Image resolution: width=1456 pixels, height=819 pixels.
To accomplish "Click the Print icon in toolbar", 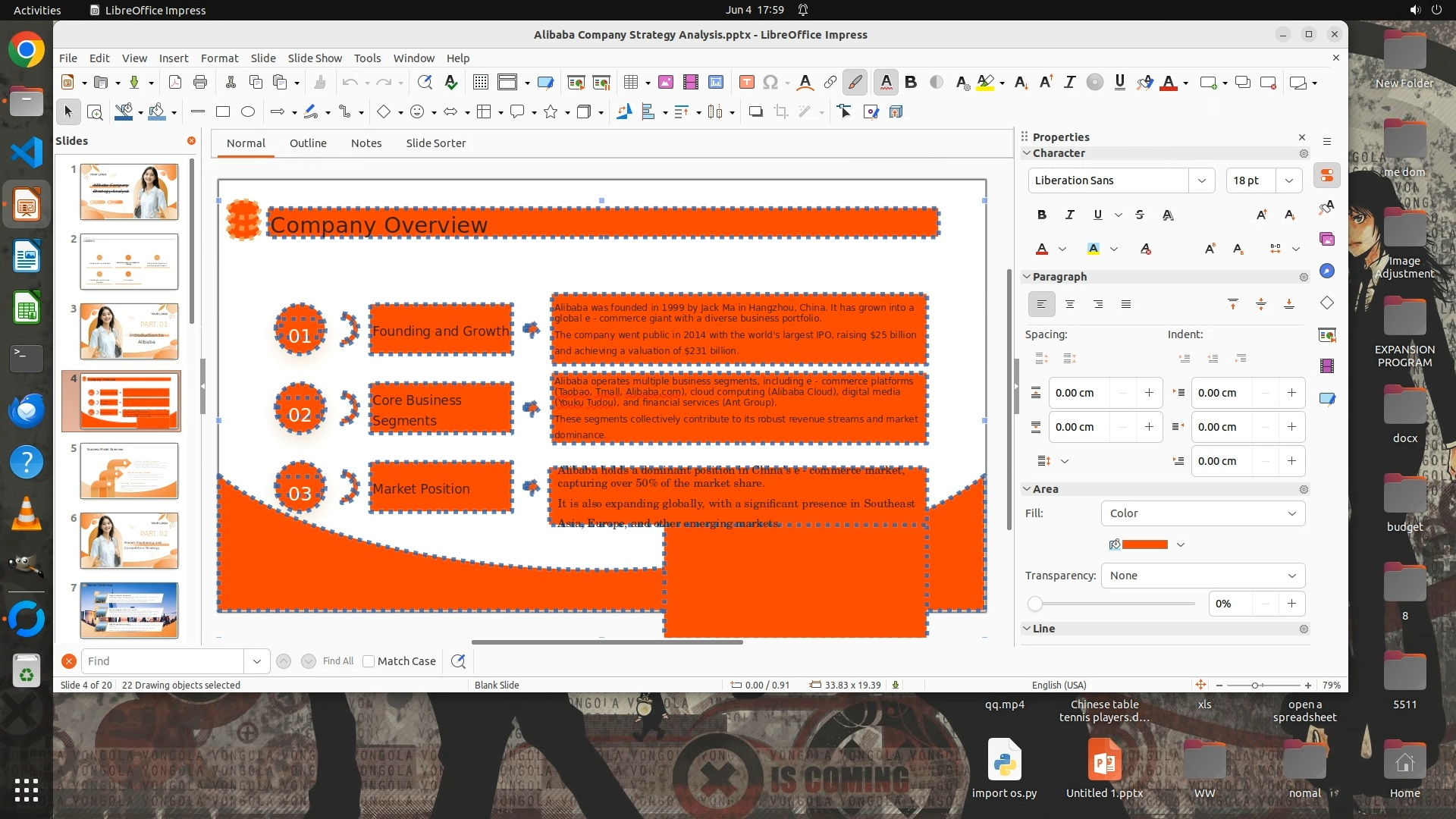I will (200, 83).
